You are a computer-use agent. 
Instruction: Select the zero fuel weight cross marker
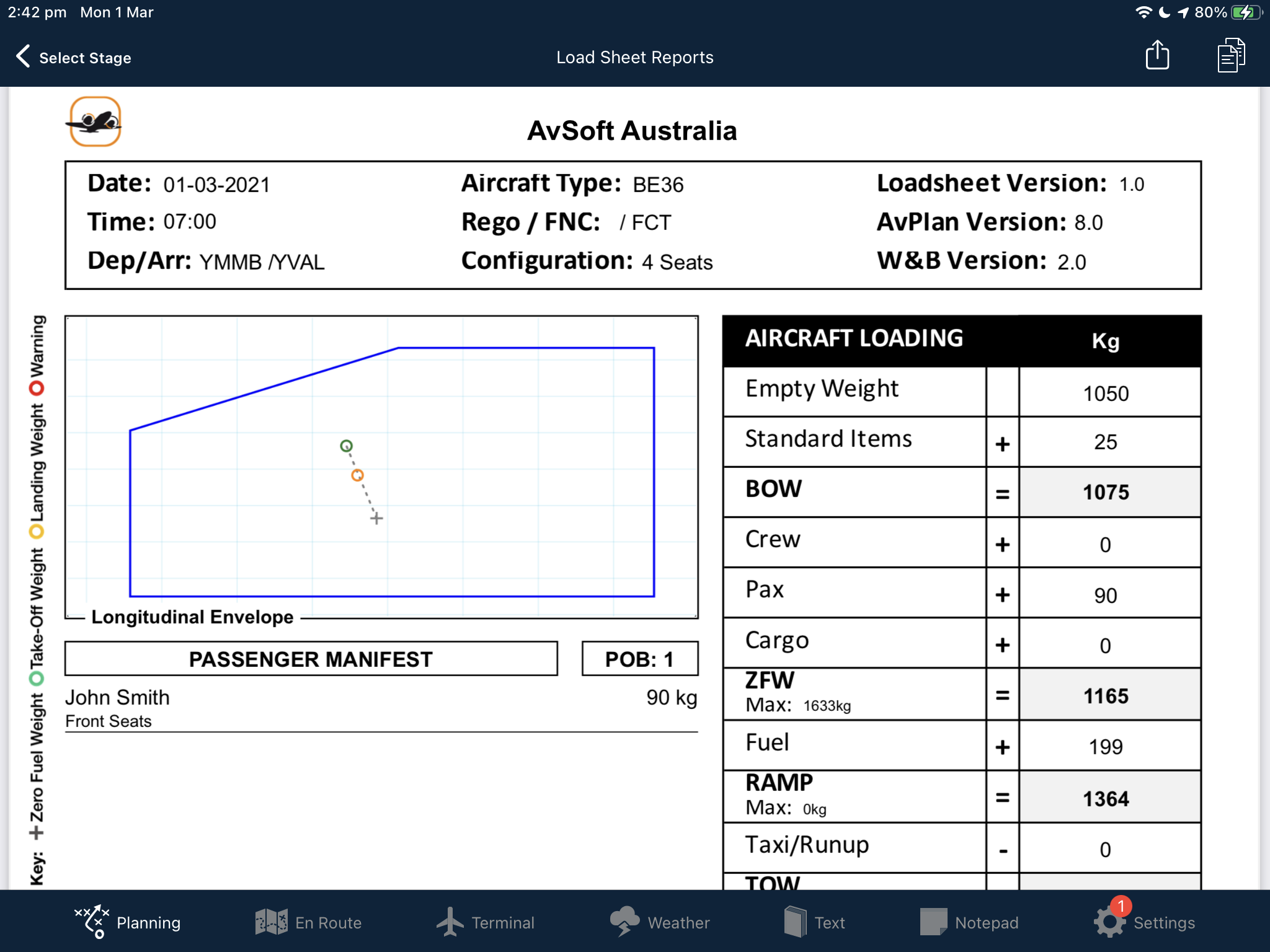[x=376, y=518]
